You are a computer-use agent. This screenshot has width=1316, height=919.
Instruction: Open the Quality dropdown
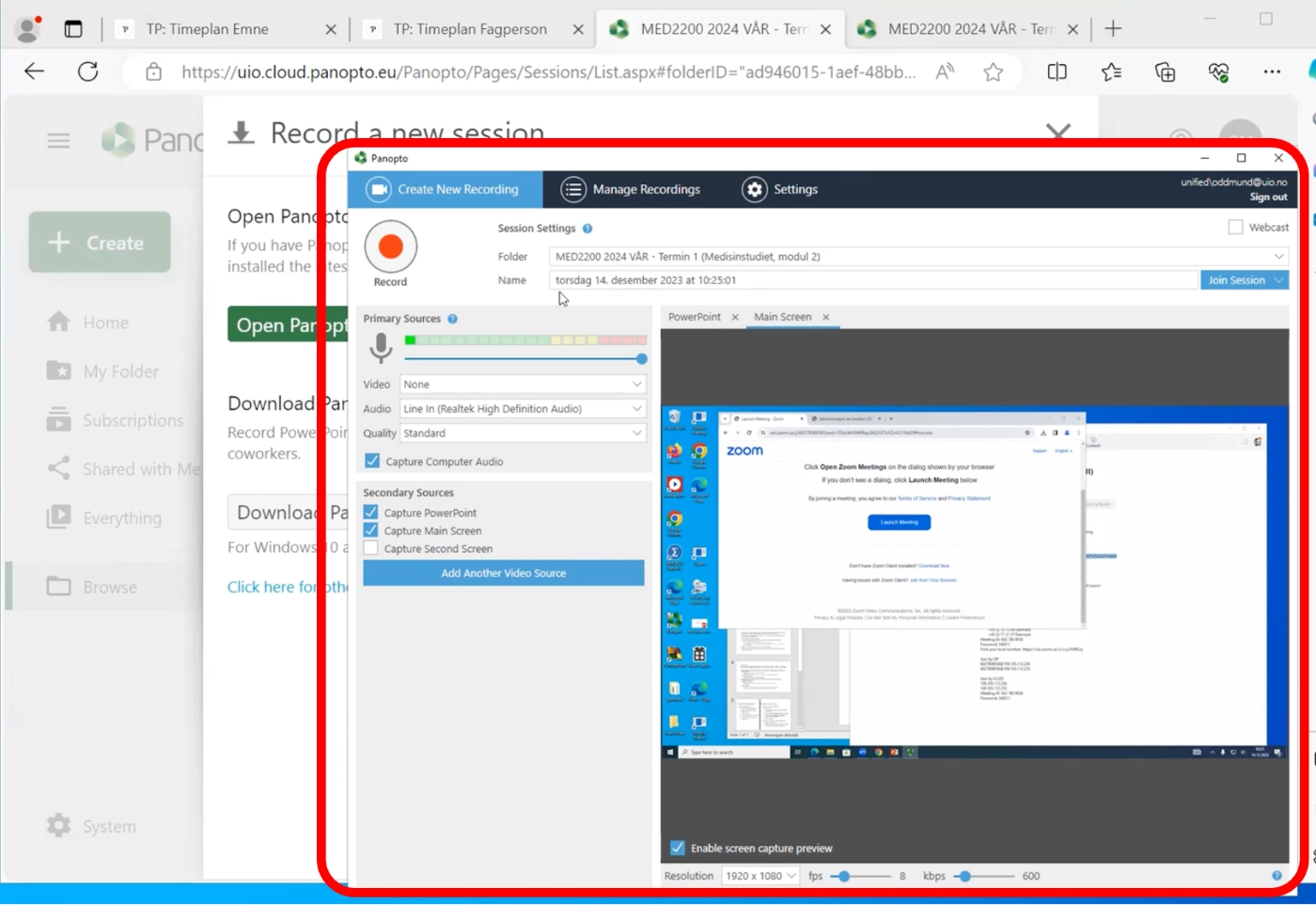tap(523, 433)
